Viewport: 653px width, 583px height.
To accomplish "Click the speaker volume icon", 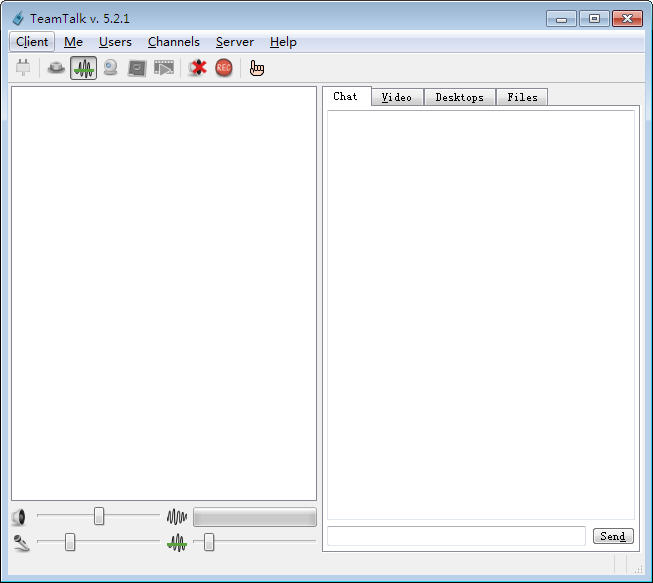I will pyautogui.click(x=19, y=517).
